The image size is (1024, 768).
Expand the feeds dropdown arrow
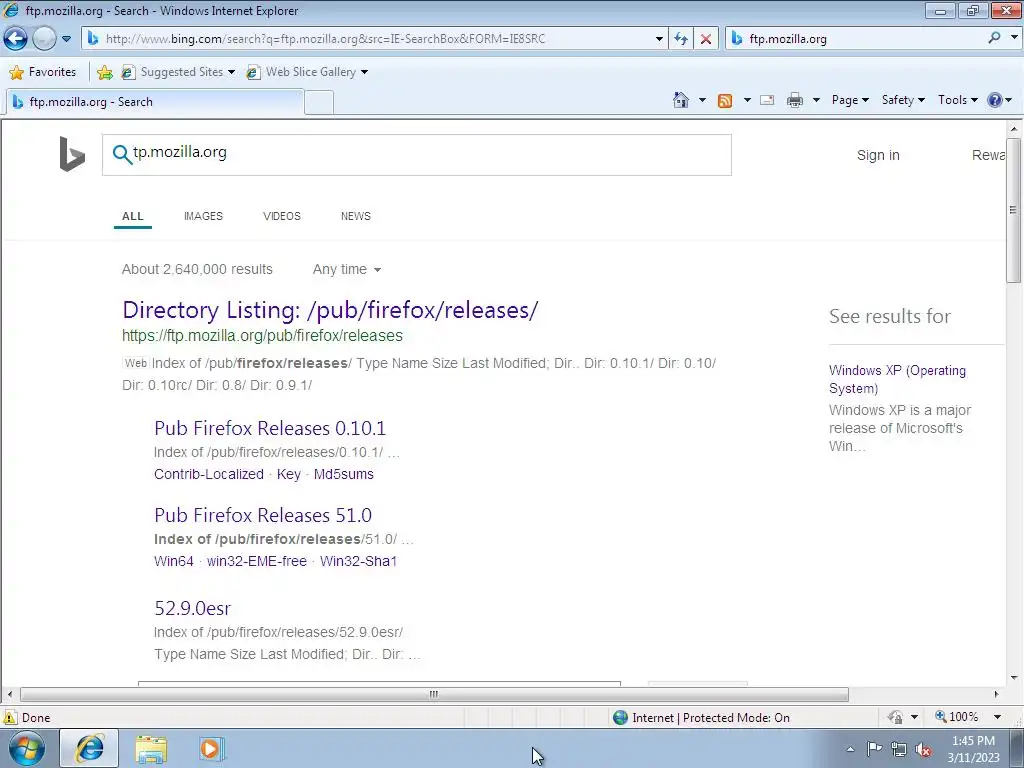747,100
